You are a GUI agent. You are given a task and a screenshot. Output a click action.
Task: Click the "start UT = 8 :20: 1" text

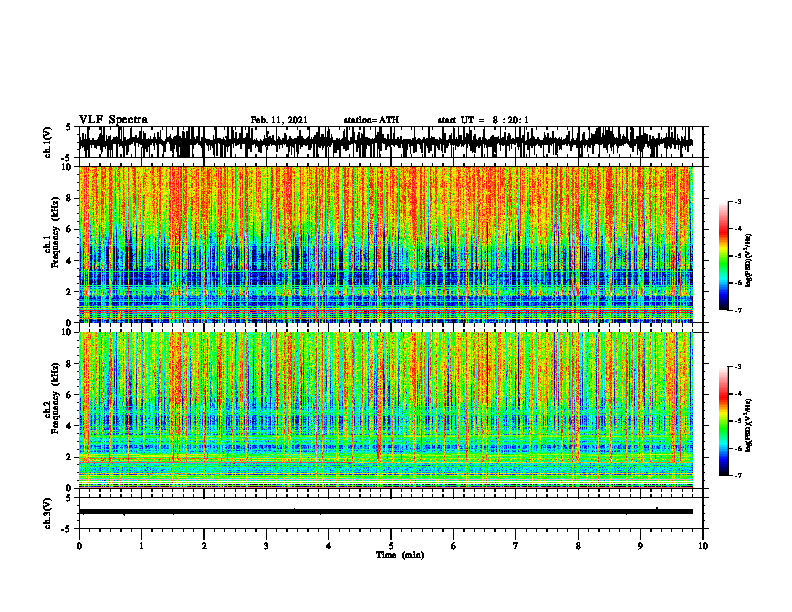pyautogui.click(x=483, y=120)
